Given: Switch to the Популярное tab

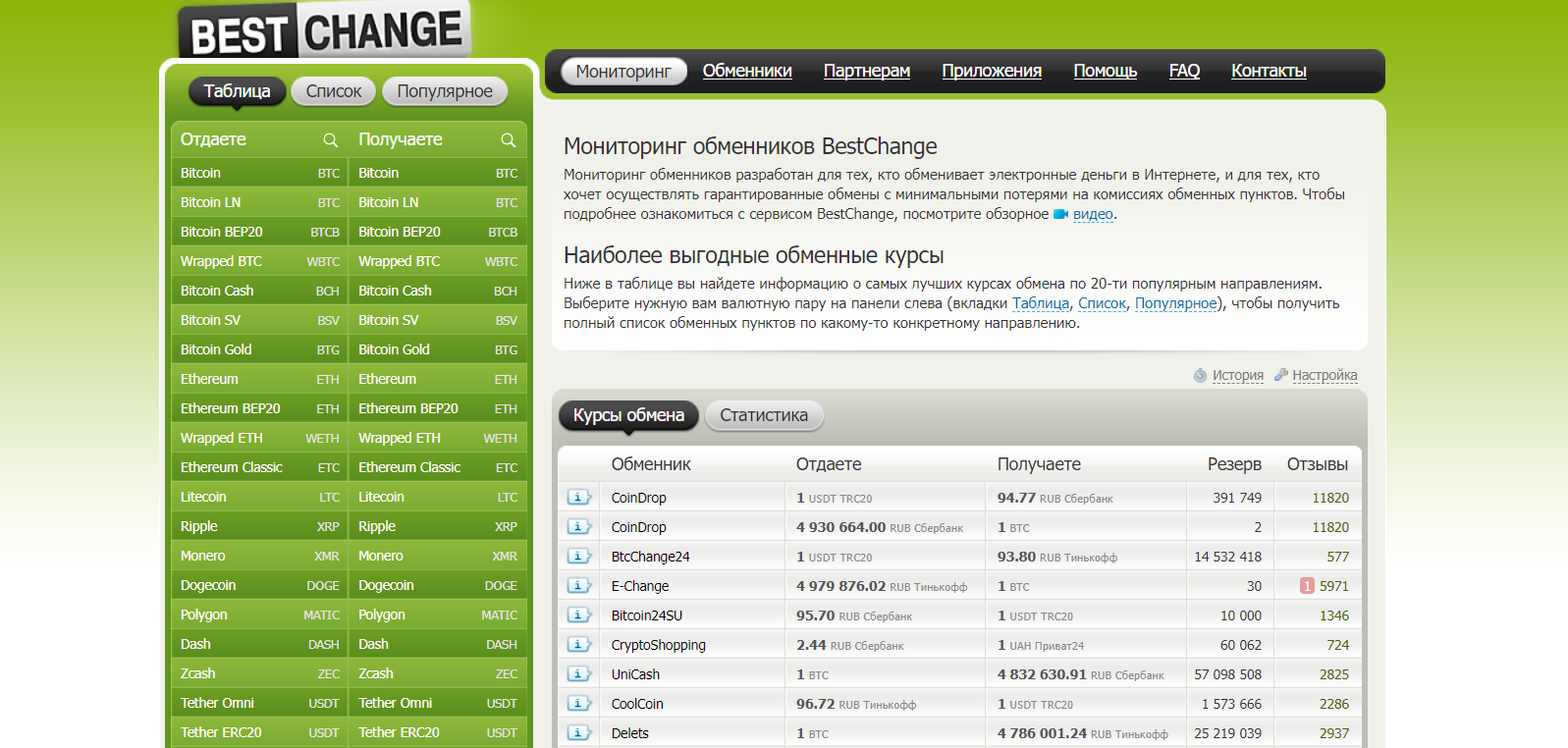Looking at the screenshot, I should click(x=445, y=91).
